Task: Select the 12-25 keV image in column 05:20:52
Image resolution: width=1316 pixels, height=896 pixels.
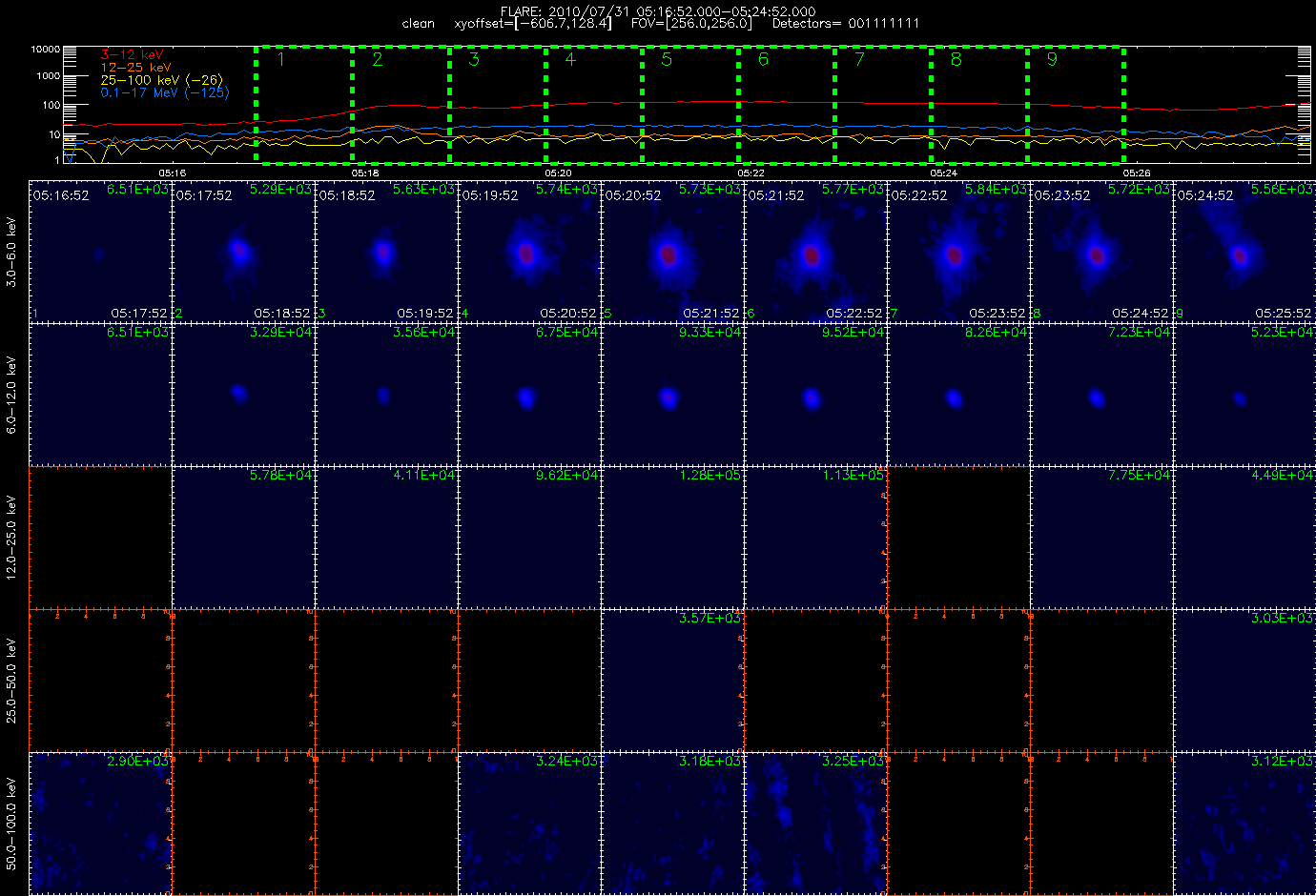Action: click(673, 538)
